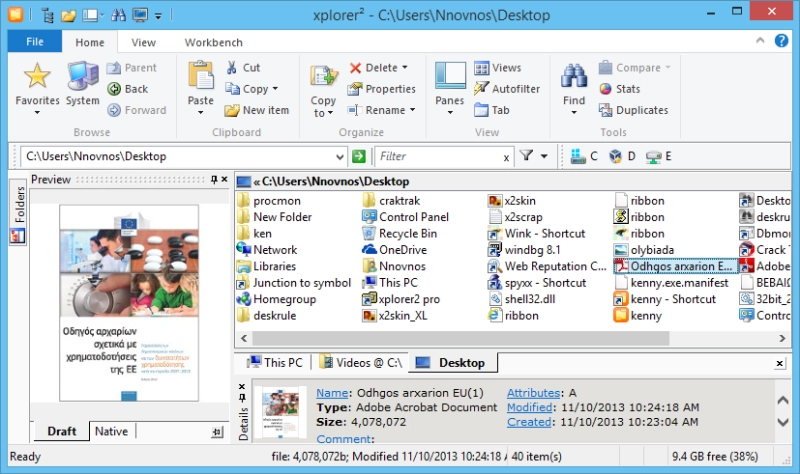Open the File menu
The height and width of the screenshot is (474, 800).
pos(35,42)
